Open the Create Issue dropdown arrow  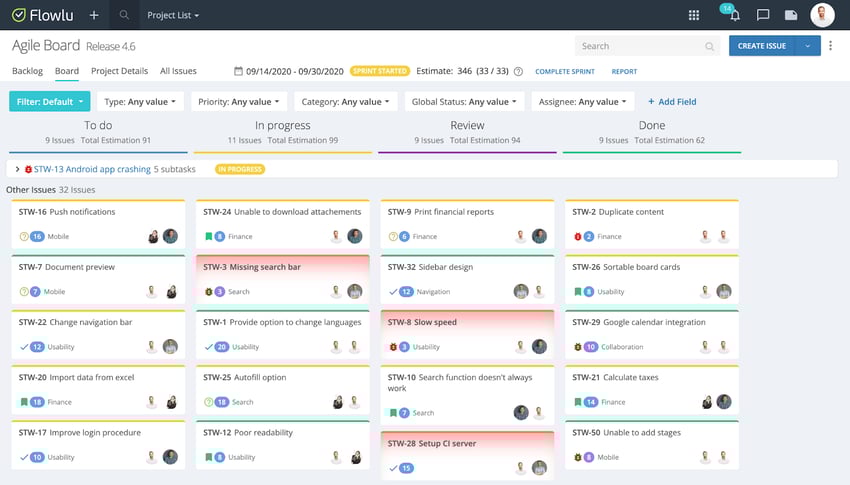click(x=808, y=46)
